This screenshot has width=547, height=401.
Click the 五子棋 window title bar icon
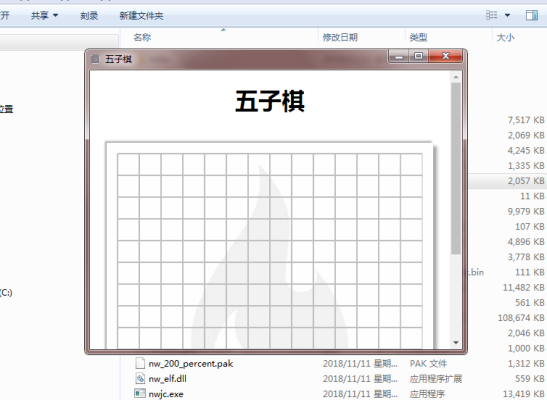(95, 59)
